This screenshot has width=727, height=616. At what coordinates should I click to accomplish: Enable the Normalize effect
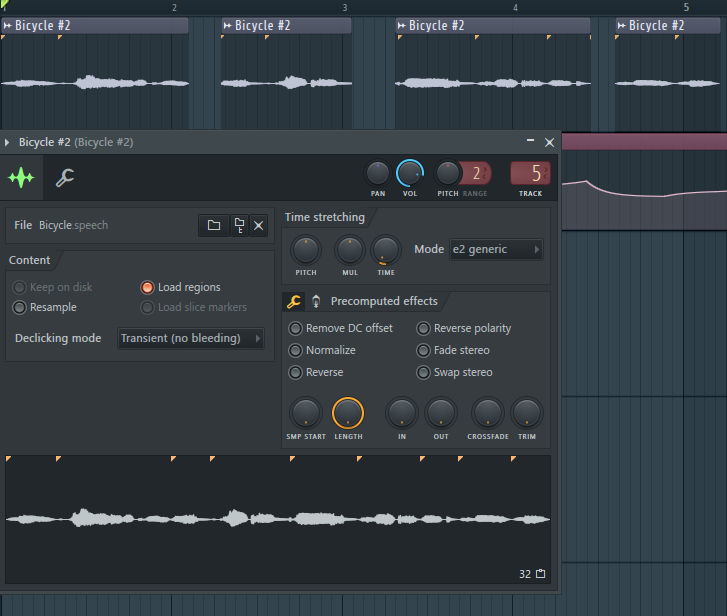322,350
